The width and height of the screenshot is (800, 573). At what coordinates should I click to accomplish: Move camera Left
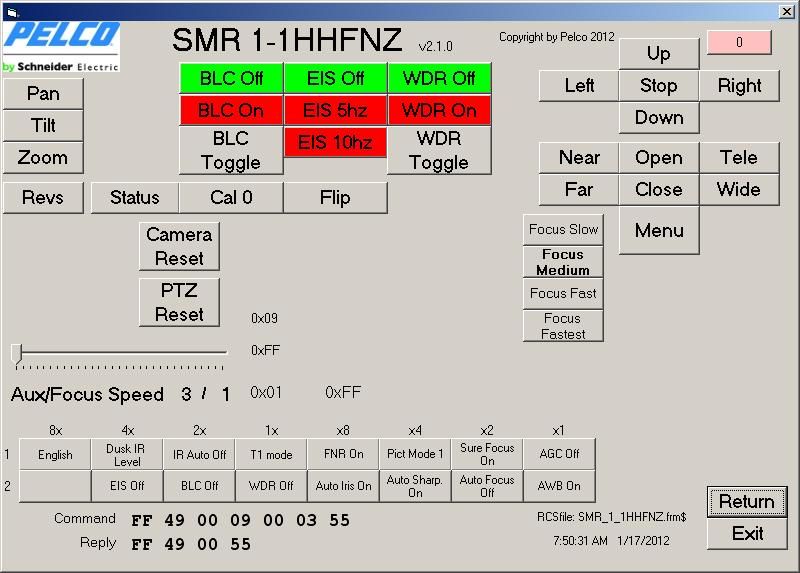(x=579, y=85)
